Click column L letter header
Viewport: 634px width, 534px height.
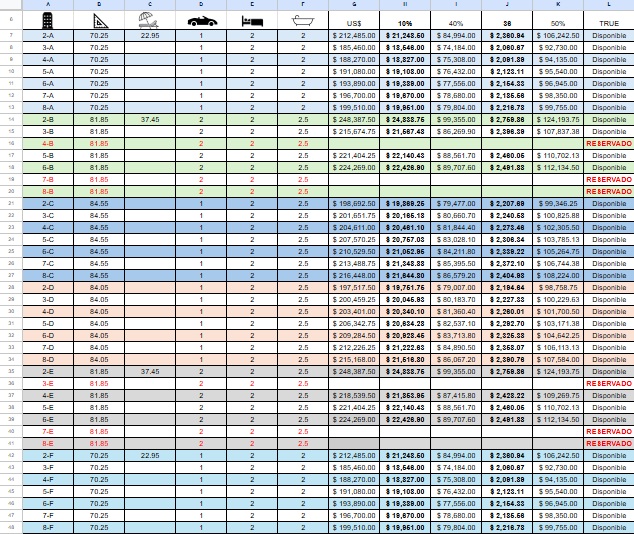(x=608, y=4)
